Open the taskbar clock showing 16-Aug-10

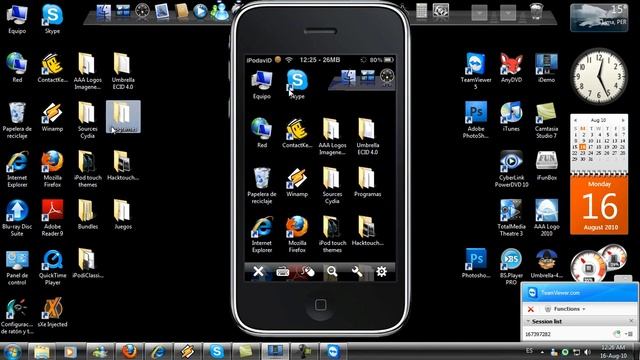click(x=613, y=351)
